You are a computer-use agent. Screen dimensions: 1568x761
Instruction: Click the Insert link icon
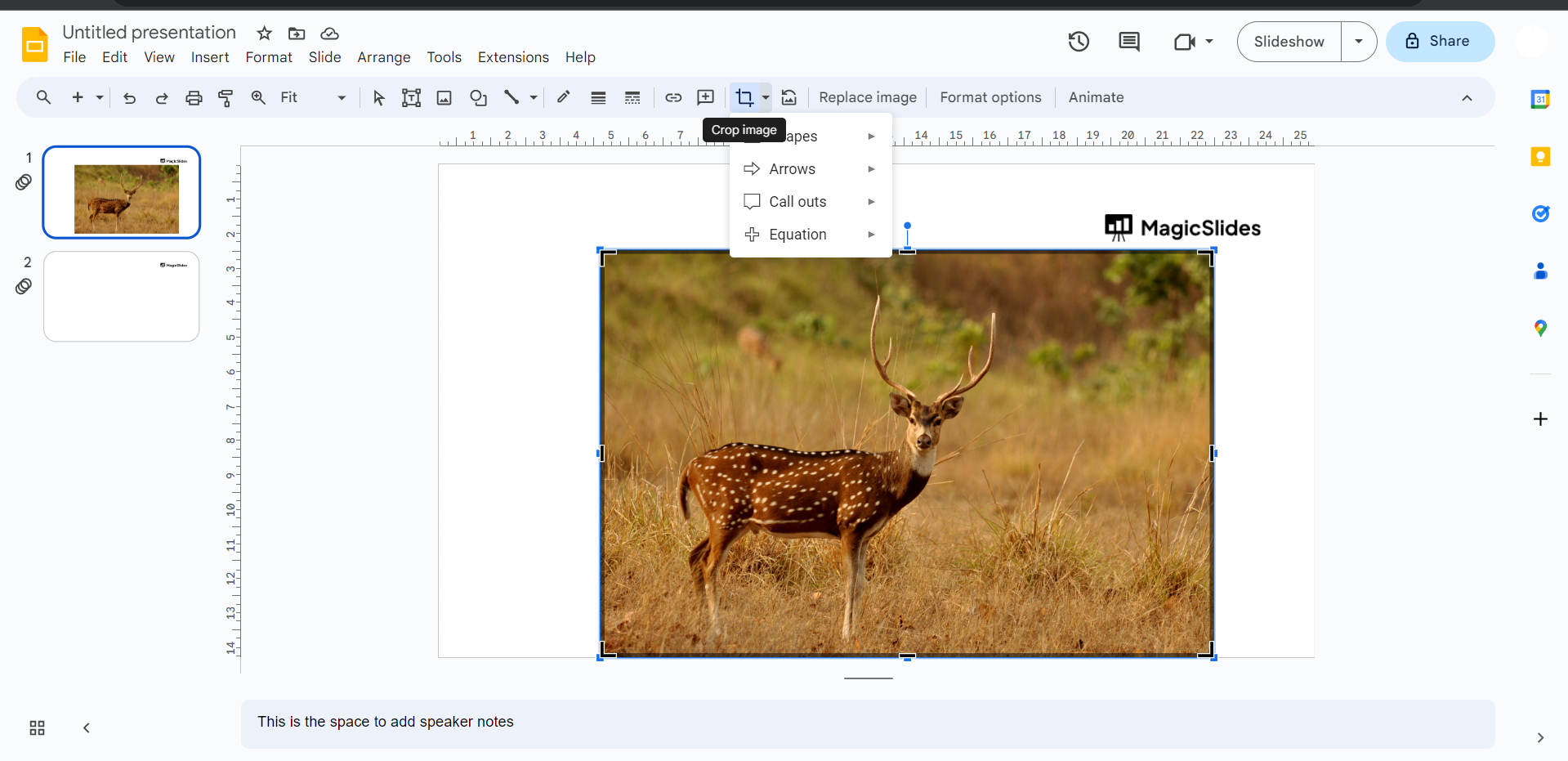(x=673, y=98)
